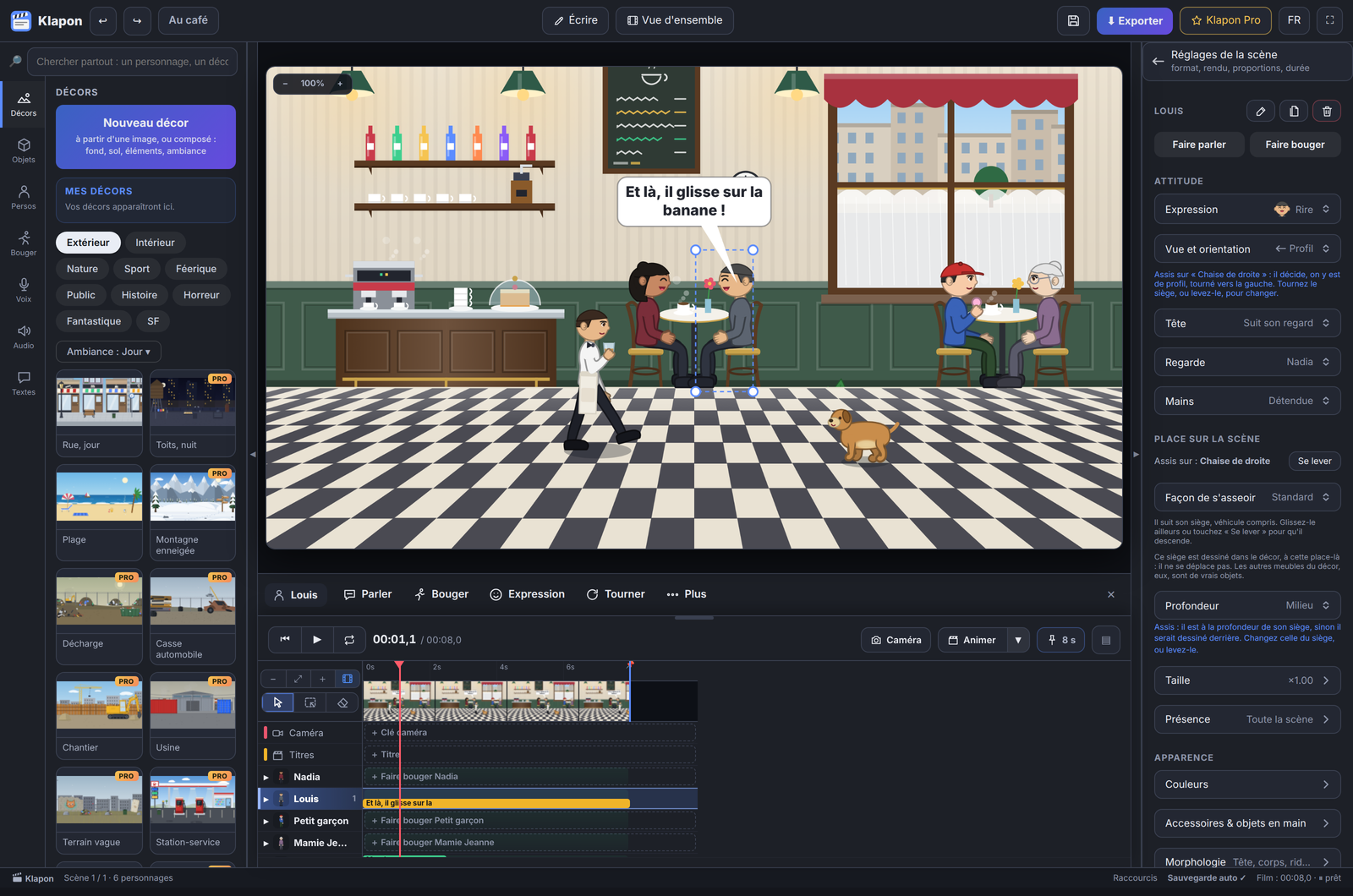This screenshot has width=1353, height=896.
Task: Change the Regarde target dropdown
Action: pyautogui.click(x=1247, y=362)
